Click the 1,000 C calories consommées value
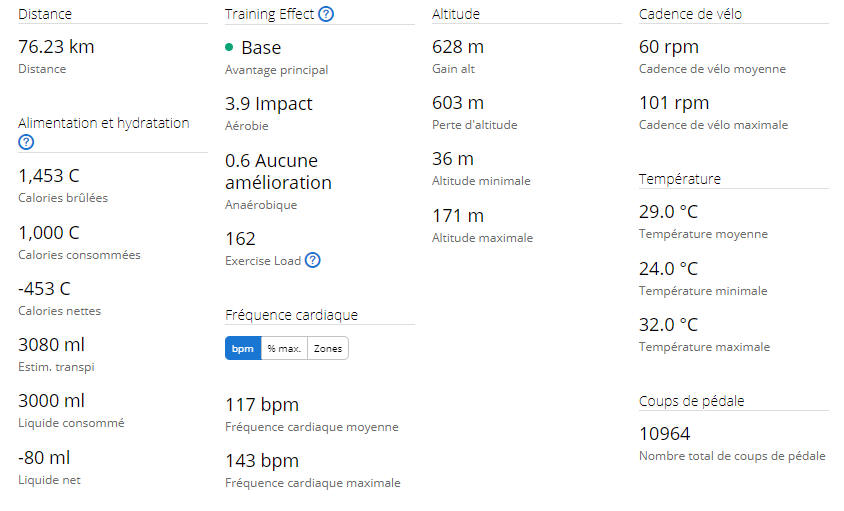Viewport: 844px width, 511px height. tap(48, 233)
